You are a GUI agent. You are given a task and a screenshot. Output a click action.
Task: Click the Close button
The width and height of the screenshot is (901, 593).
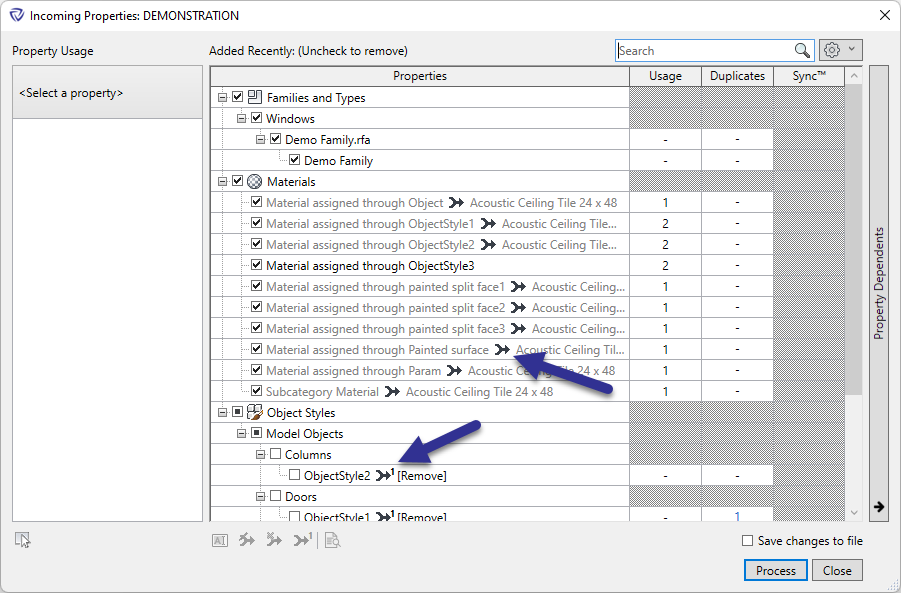coord(837,571)
